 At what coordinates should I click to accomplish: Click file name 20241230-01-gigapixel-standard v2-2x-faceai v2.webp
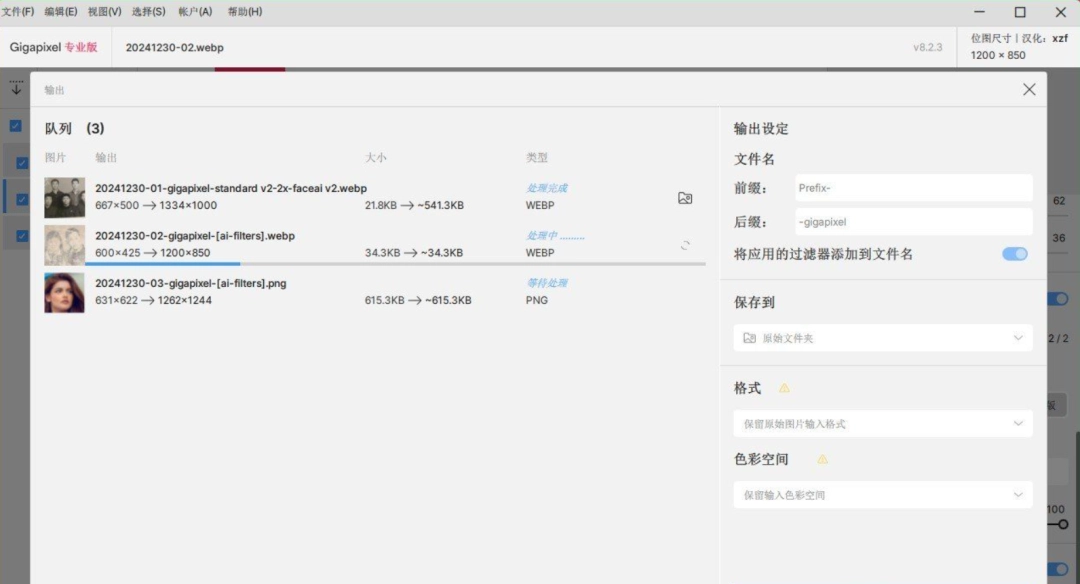(x=231, y=188)
